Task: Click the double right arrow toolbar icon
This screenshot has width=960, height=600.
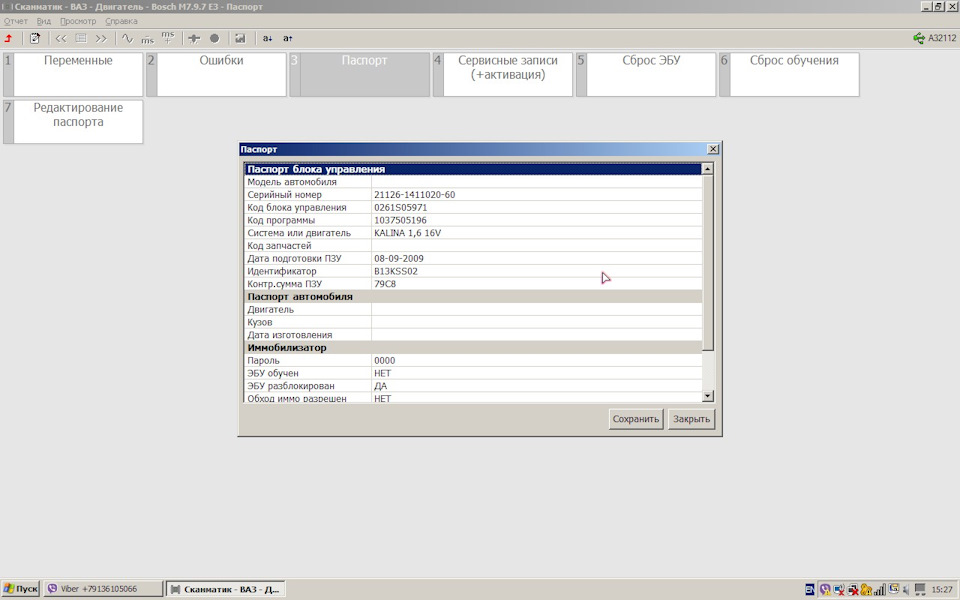Action: point(101,38)
